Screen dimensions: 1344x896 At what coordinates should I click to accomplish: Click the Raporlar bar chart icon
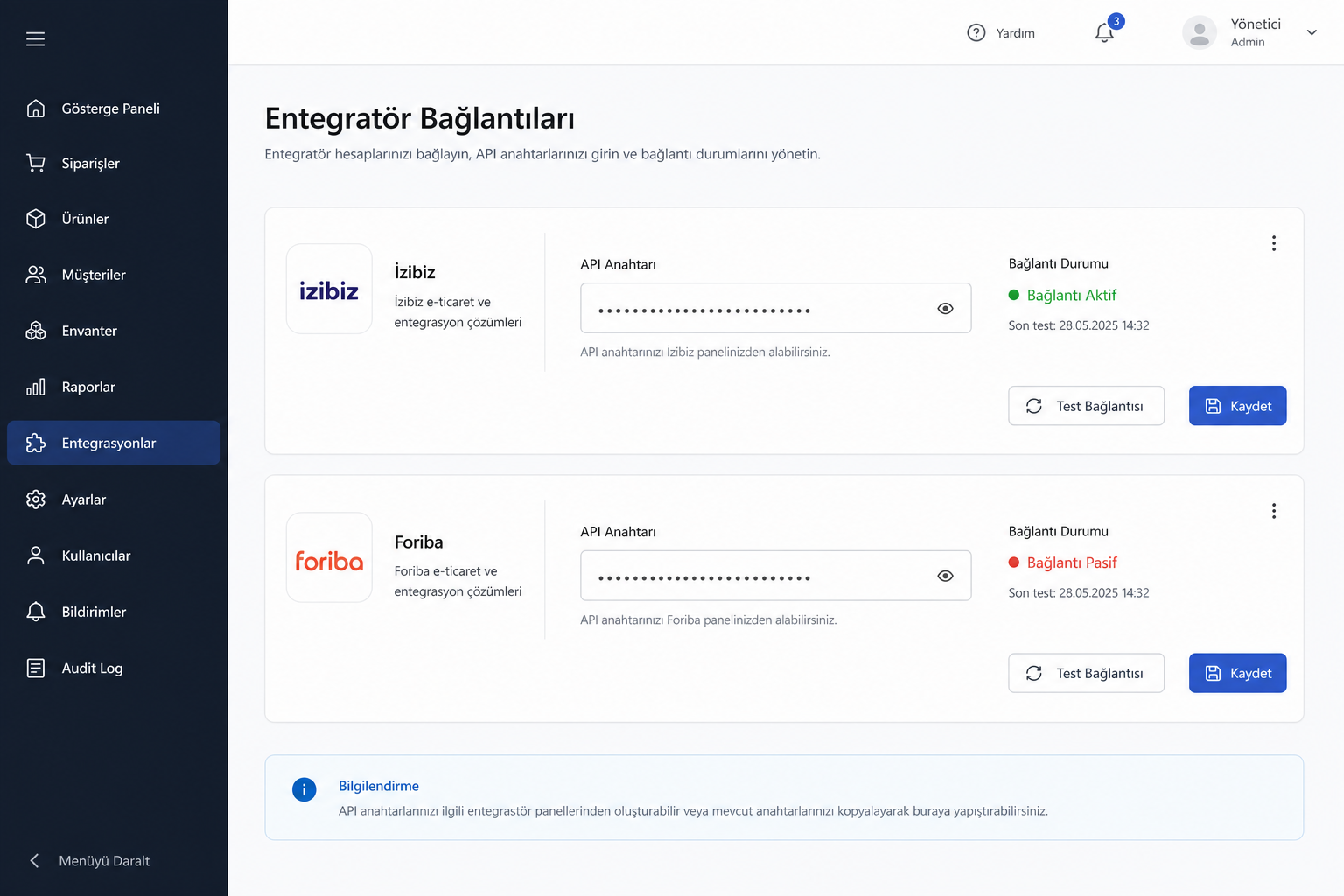click(36, 387)
